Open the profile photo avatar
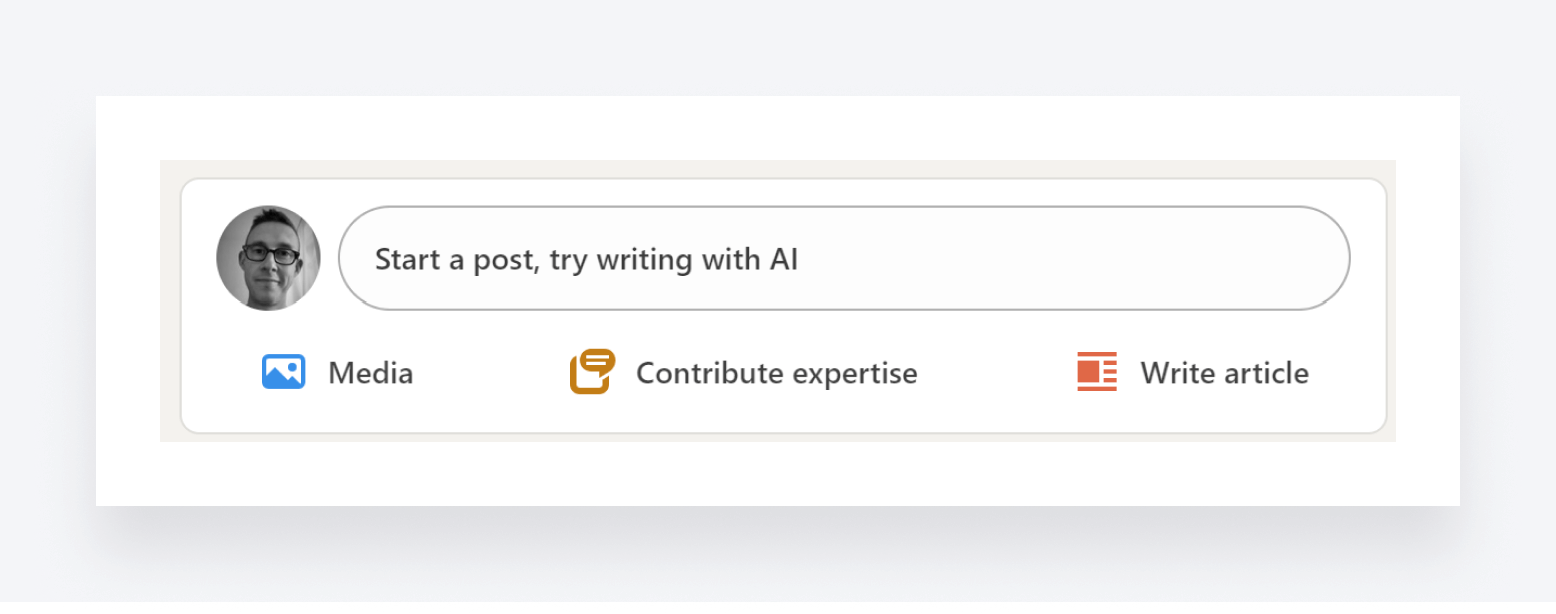The height and width of the screenshot is (614, 1556). tap(268, 258)
